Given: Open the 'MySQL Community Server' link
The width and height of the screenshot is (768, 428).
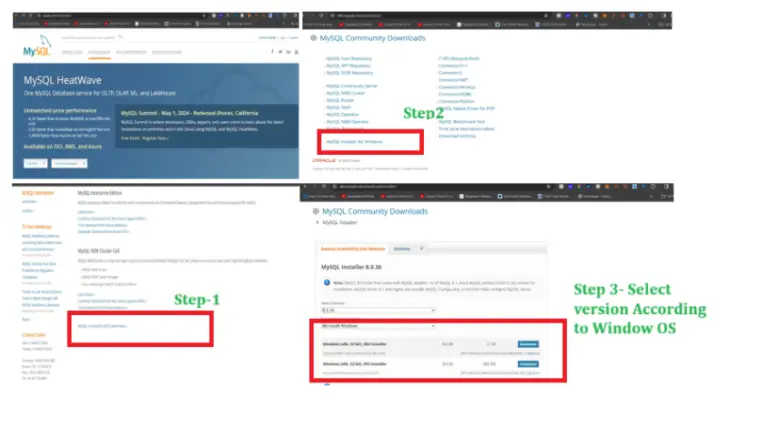Looking at the screenshot, I should pos(351,86).
